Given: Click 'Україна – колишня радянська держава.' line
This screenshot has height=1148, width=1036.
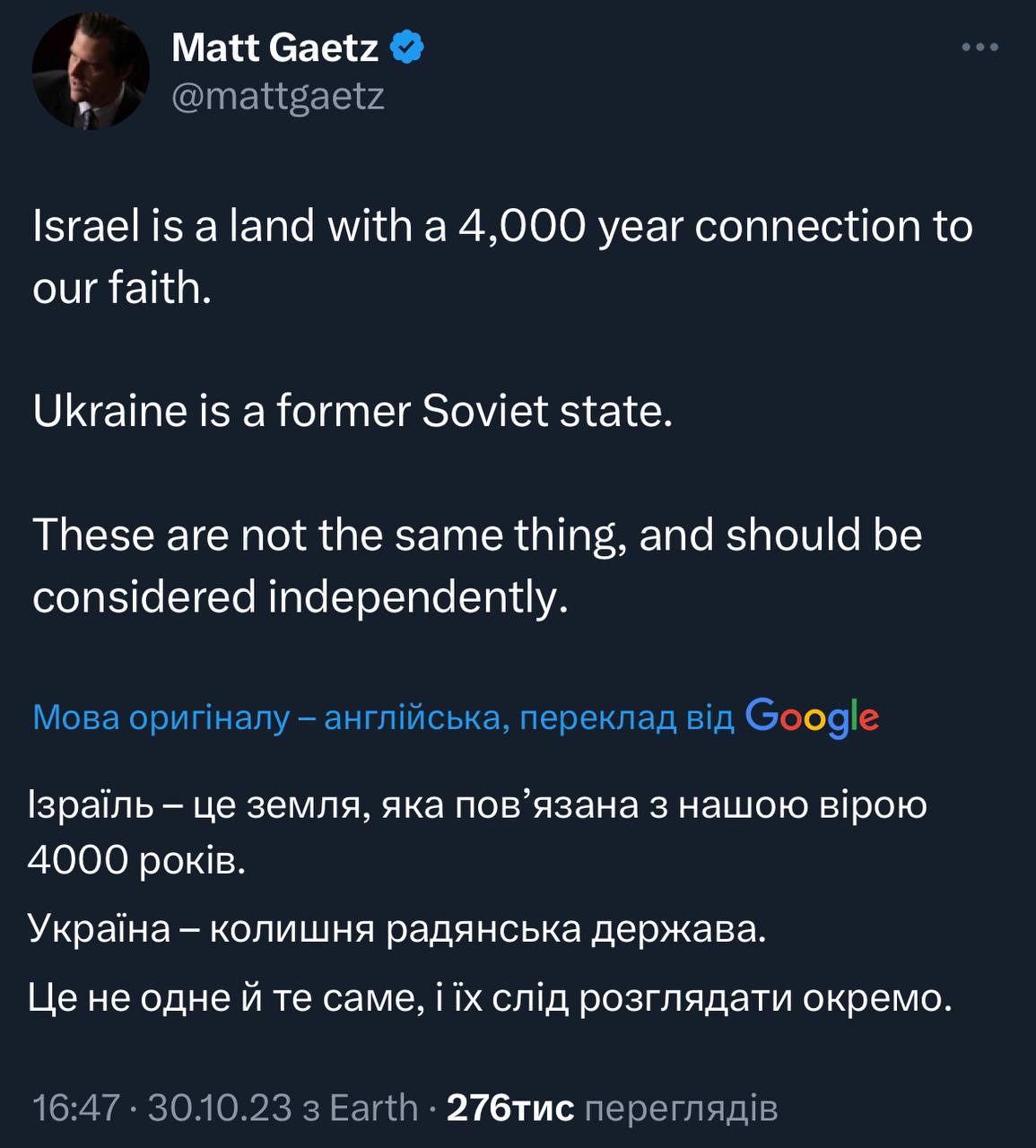Looking at the screenshot, I should point(397,928).
